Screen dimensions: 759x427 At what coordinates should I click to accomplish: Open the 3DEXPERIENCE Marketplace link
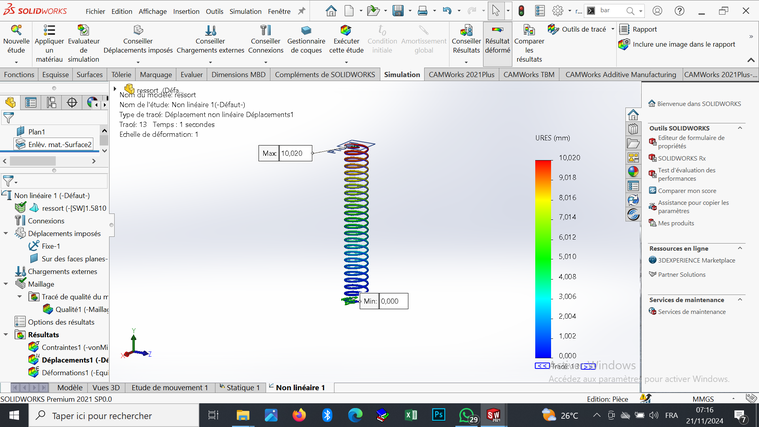point(696,260)
